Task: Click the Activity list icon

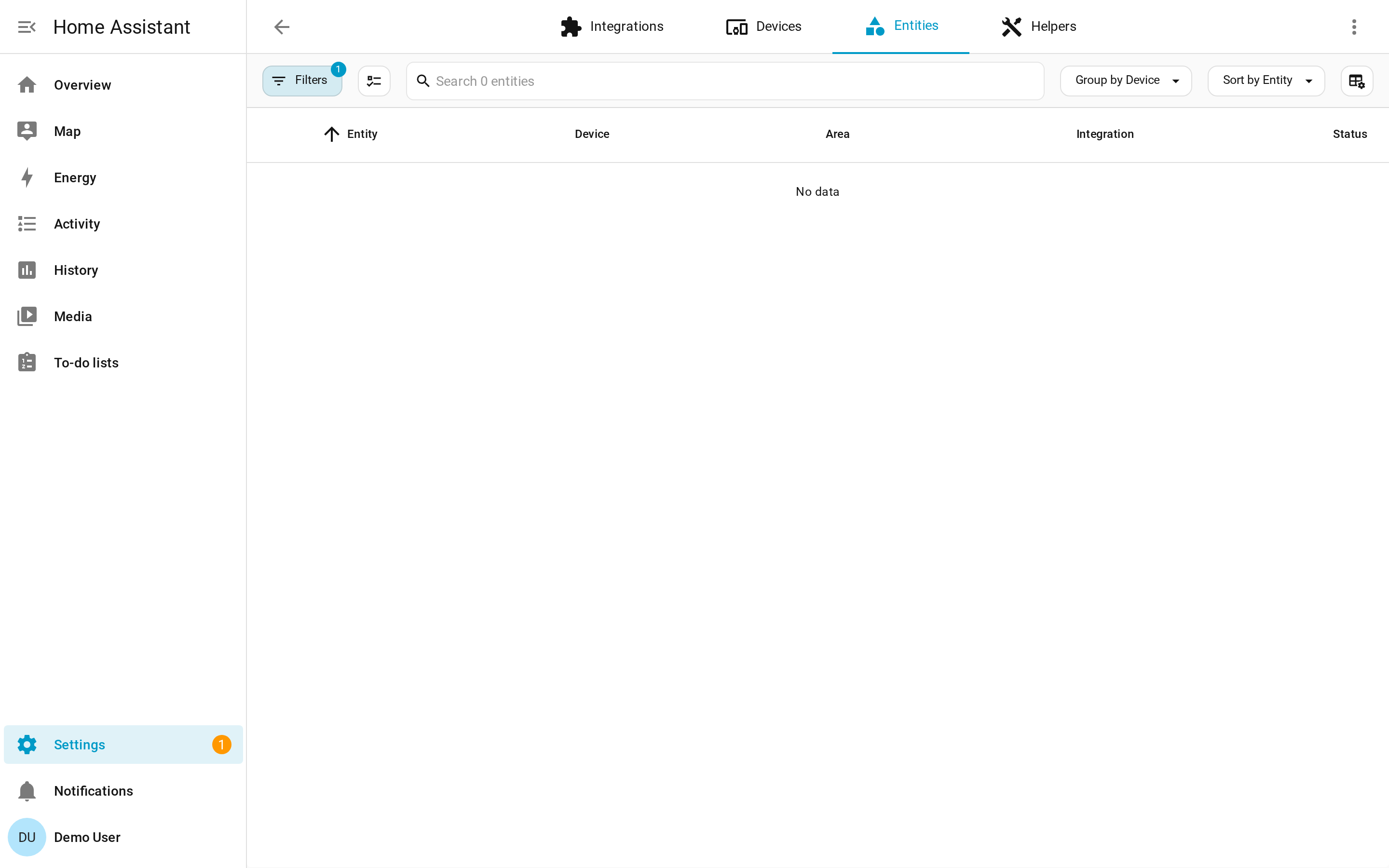Action: [27, 224]
